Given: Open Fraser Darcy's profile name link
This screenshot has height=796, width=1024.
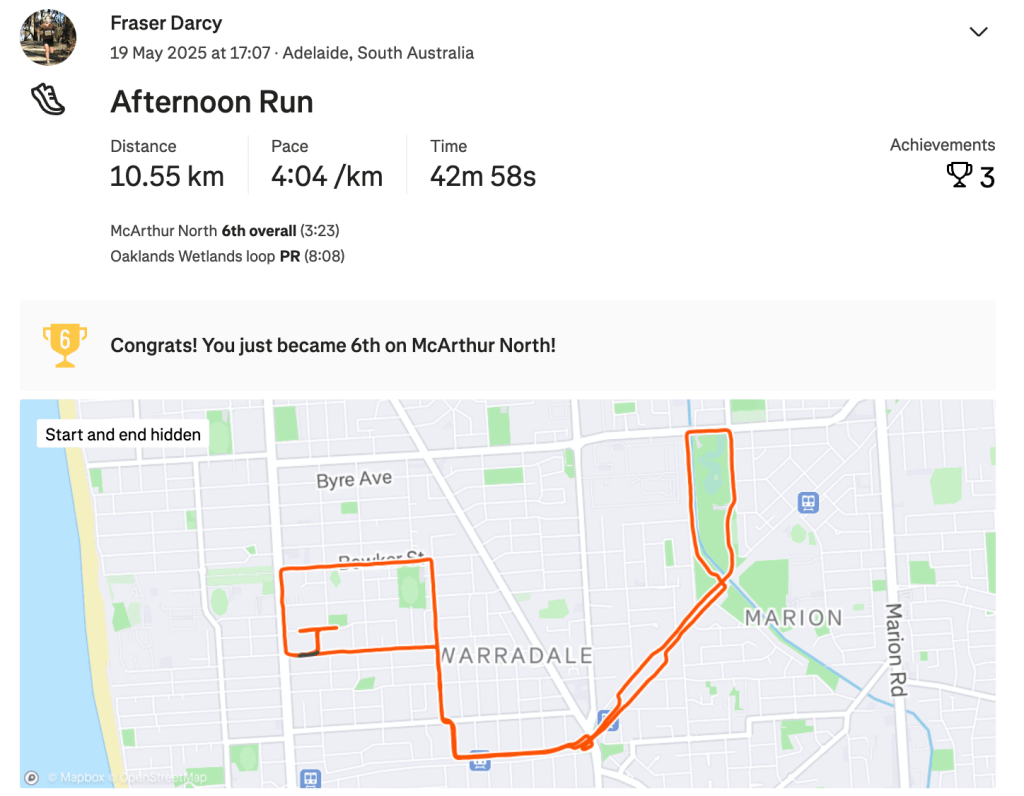Looking at the screenshot, I should (166, 23).
